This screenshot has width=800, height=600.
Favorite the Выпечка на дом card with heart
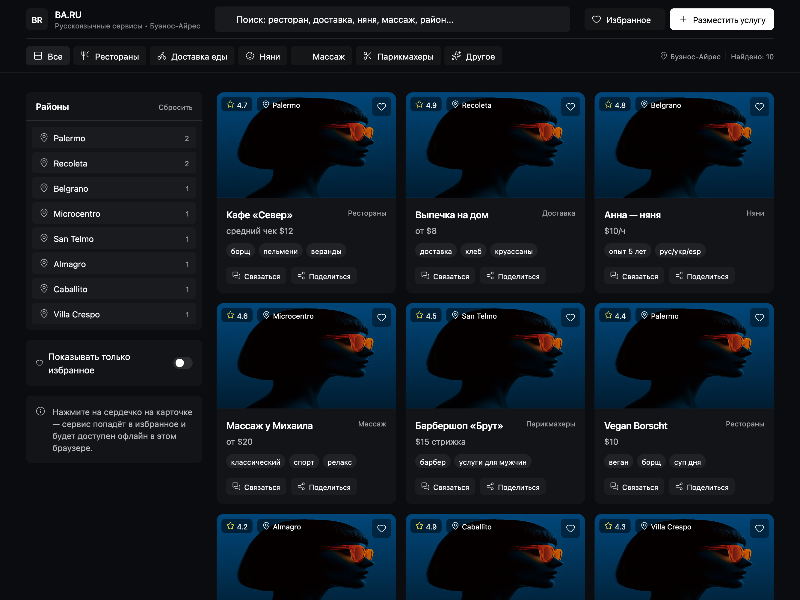(571, 106)
